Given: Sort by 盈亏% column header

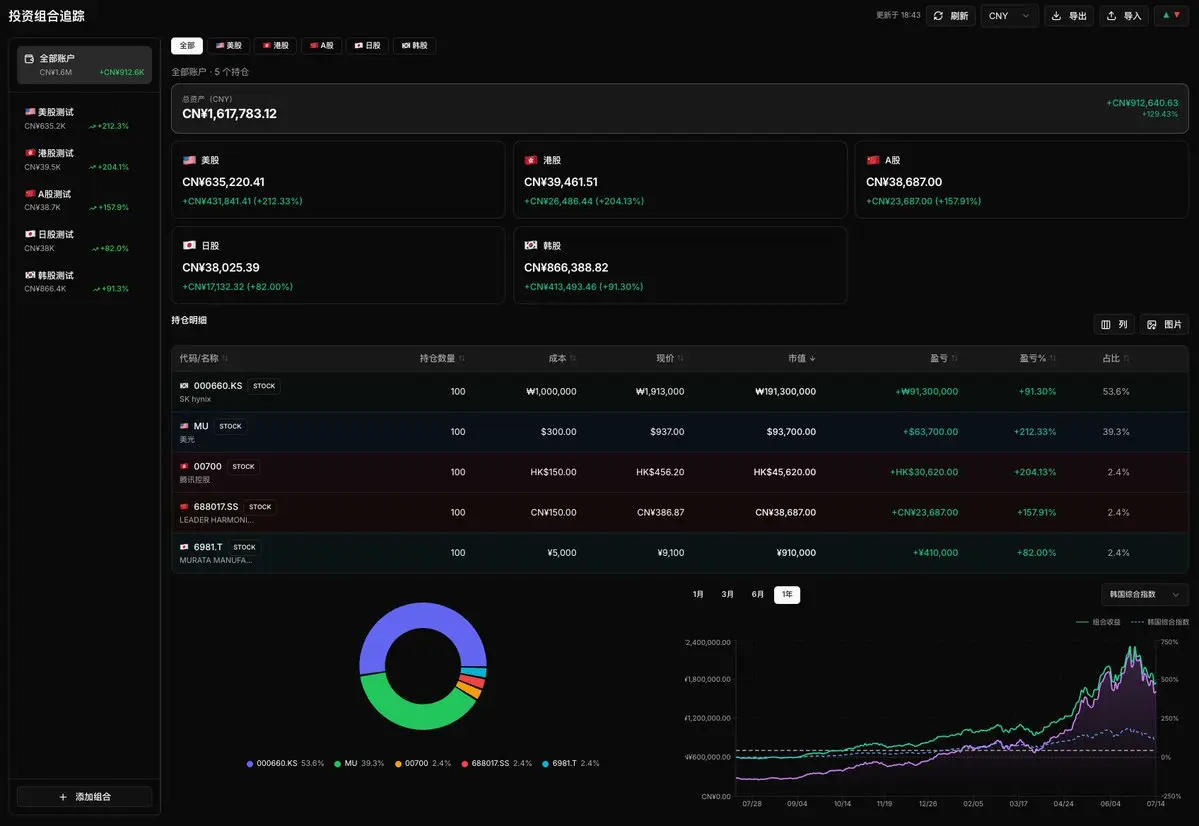Looking at the screenshot, I should tap(1037, 359).
